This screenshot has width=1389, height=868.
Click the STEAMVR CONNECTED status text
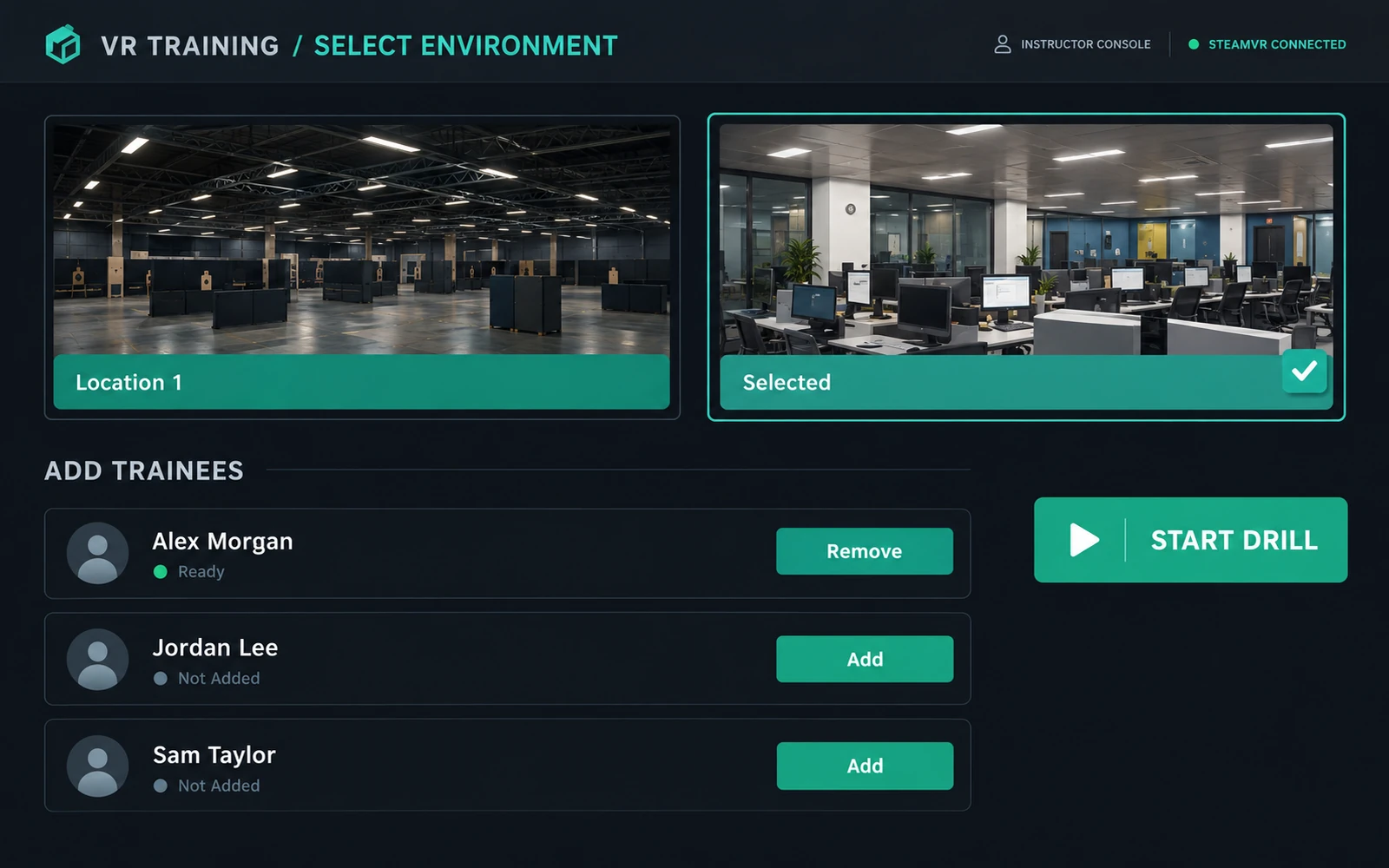click(1277, 44)
